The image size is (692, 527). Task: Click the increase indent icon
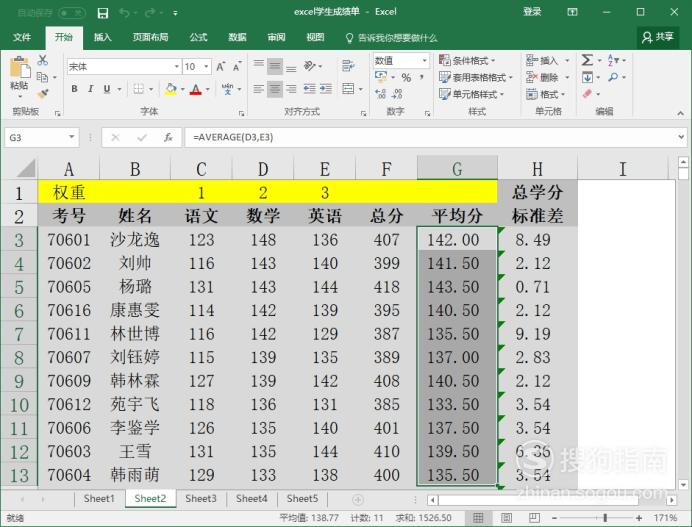tap(326, 89)
